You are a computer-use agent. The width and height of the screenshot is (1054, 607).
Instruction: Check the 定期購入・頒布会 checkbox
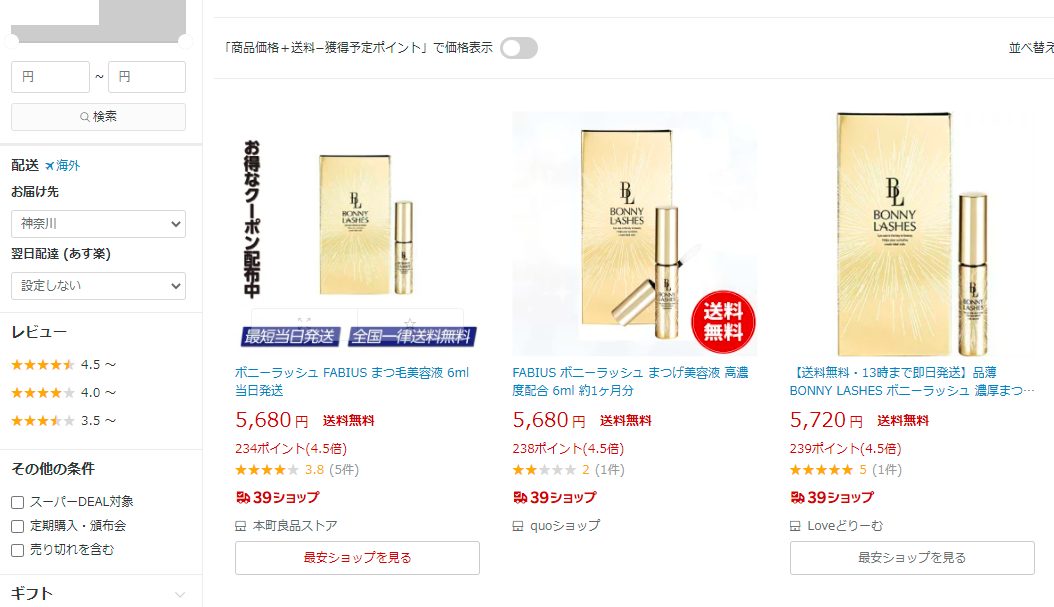pos(18,526)
